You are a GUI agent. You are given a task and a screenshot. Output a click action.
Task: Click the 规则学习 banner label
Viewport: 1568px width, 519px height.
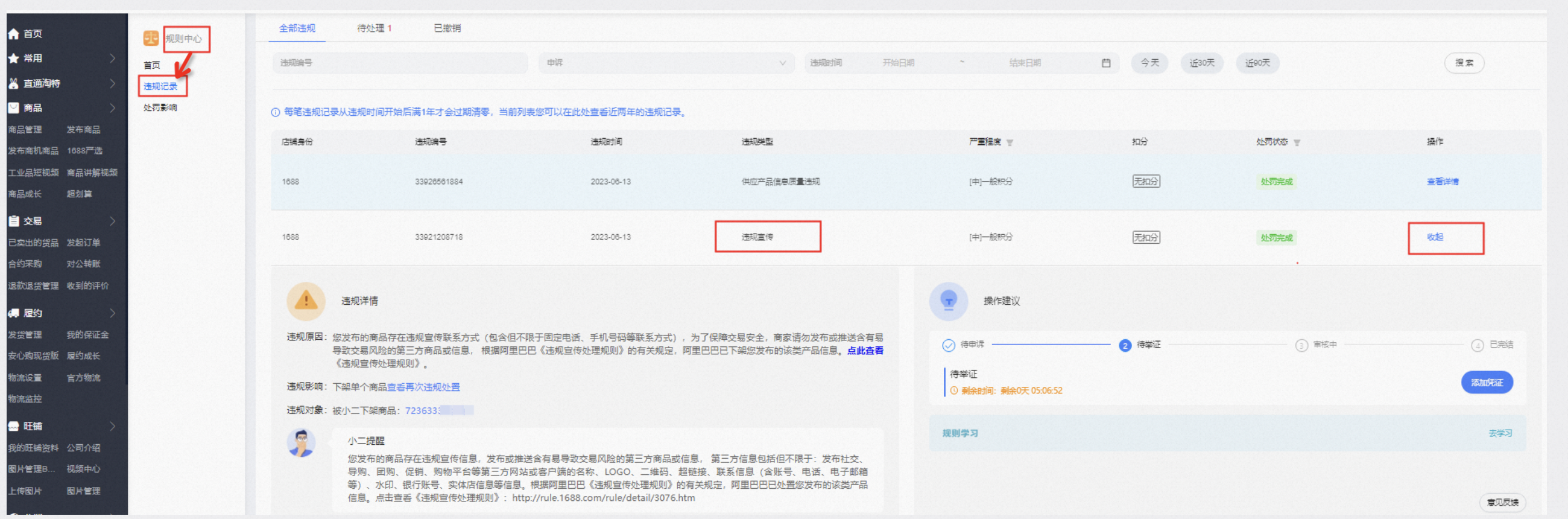tap(960, 434)
